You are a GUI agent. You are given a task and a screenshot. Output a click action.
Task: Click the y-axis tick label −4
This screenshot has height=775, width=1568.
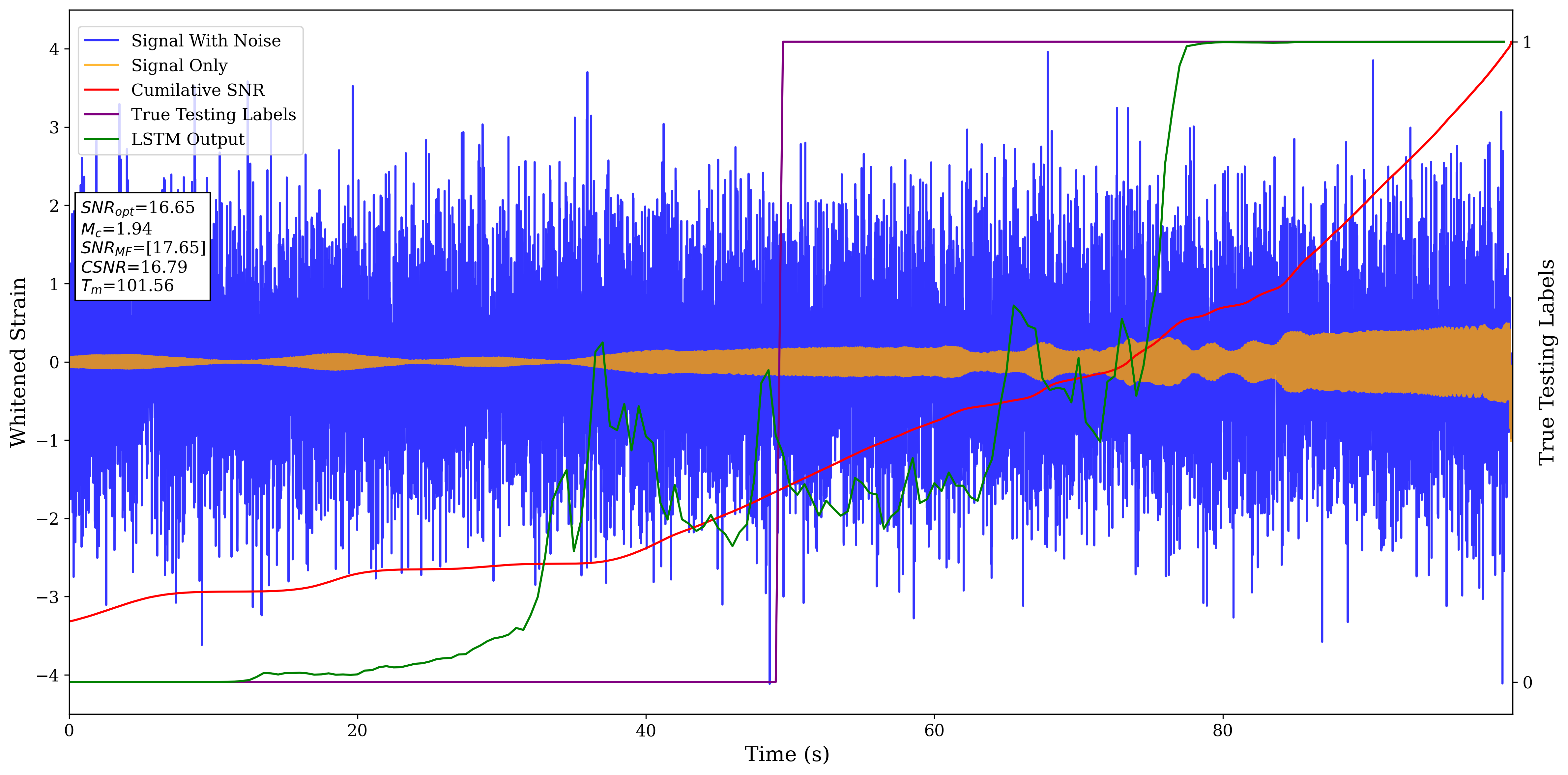[47, 675]
